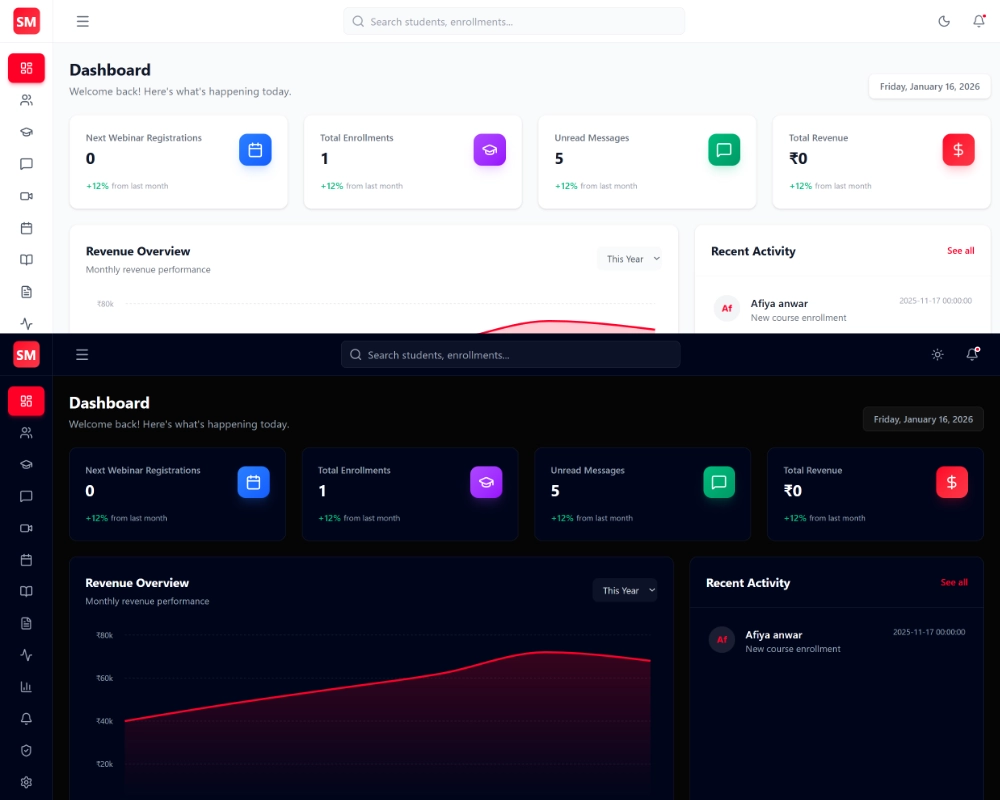This screenshot has width=1000, height=800.
Task: Switch to dark mode with the moon icon
Action: click(944, 21)
